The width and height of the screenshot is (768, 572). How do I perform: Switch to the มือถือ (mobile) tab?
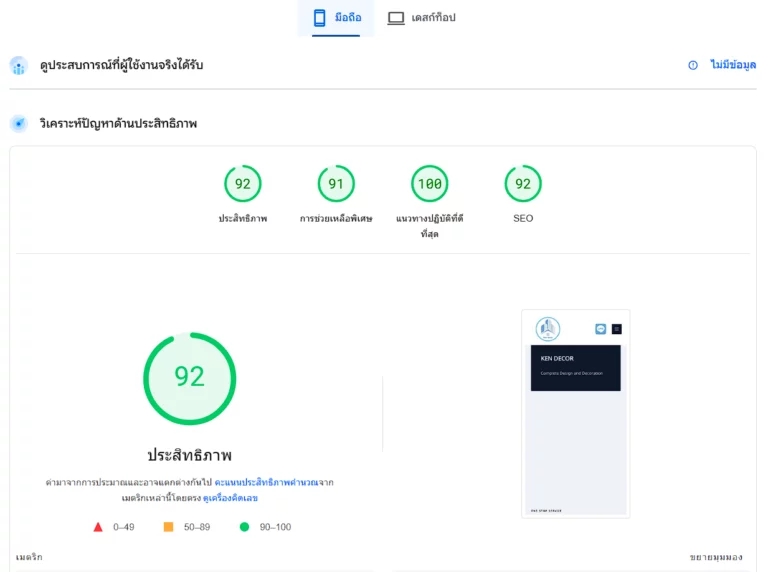[336, 18]
